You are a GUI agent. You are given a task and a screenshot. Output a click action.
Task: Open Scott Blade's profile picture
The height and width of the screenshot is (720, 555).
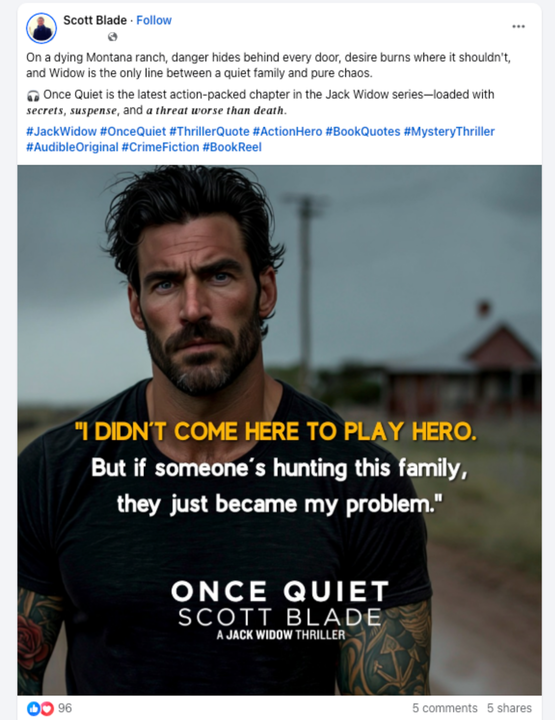(x=41, y=28)
